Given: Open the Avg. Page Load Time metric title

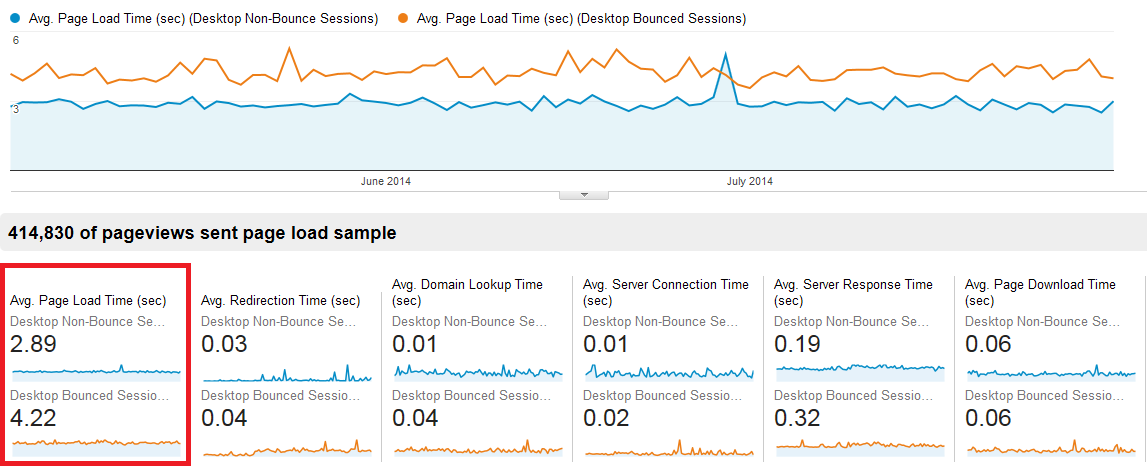Looking at the screenshot, I should click(88, 300).
